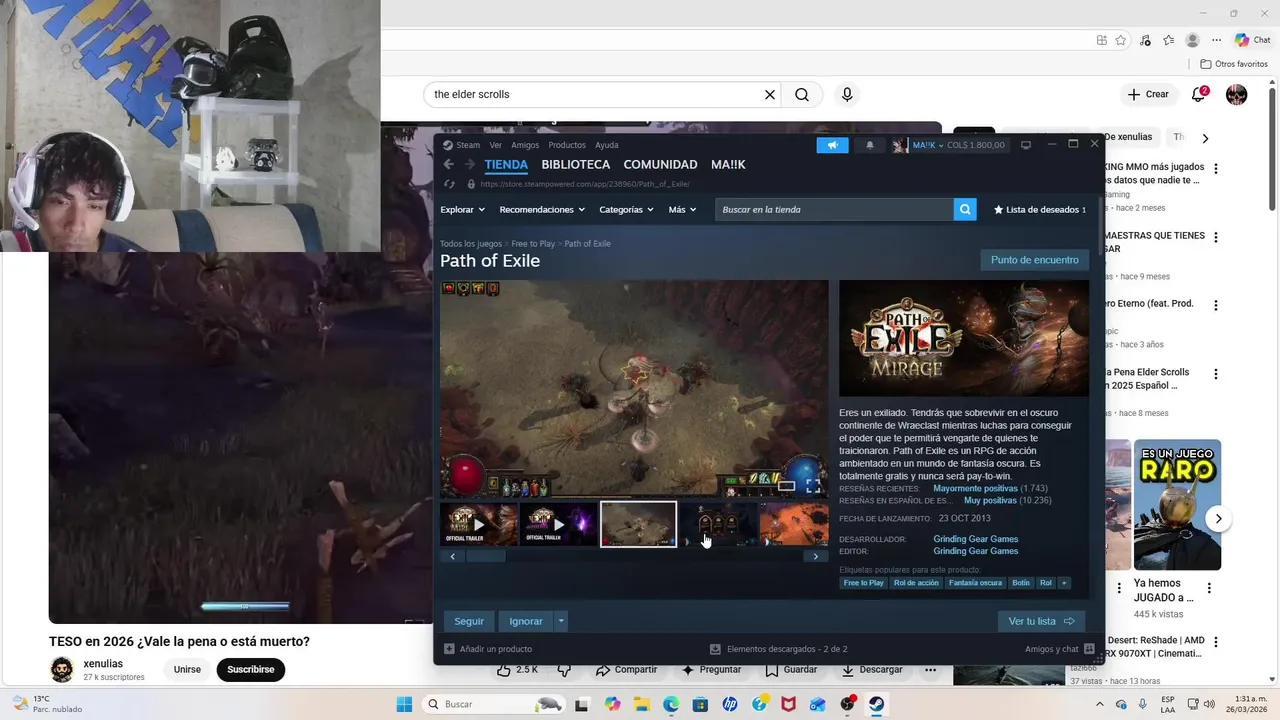Toggle fullscreen on the Path of Exile screenshot
1280x720 pixels.
click(813, 486)
